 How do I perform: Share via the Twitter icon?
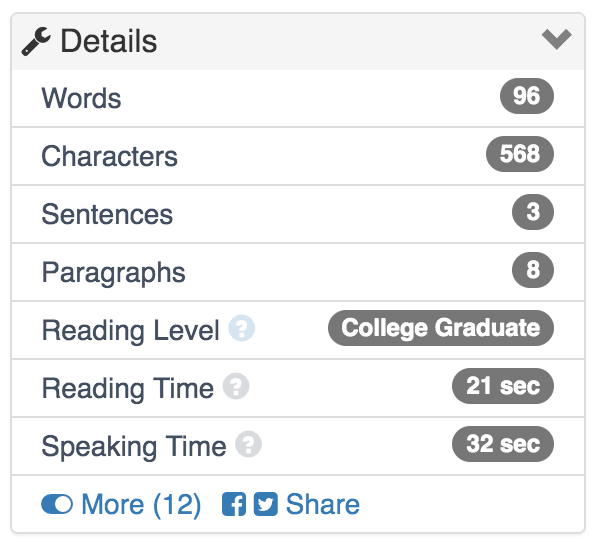(266, 504)
